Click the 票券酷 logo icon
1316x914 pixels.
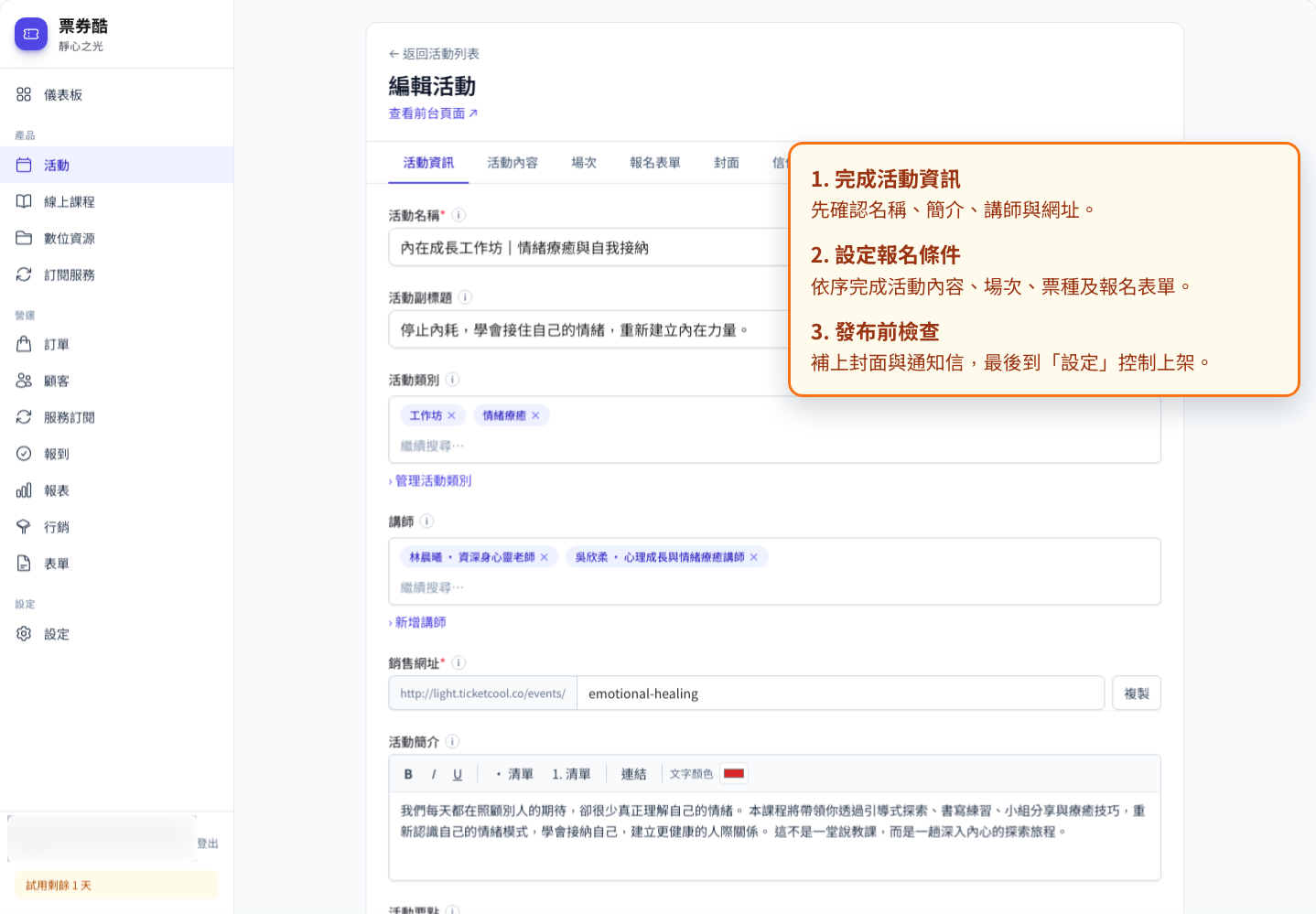pyautogui.click(x=31, y=34)
